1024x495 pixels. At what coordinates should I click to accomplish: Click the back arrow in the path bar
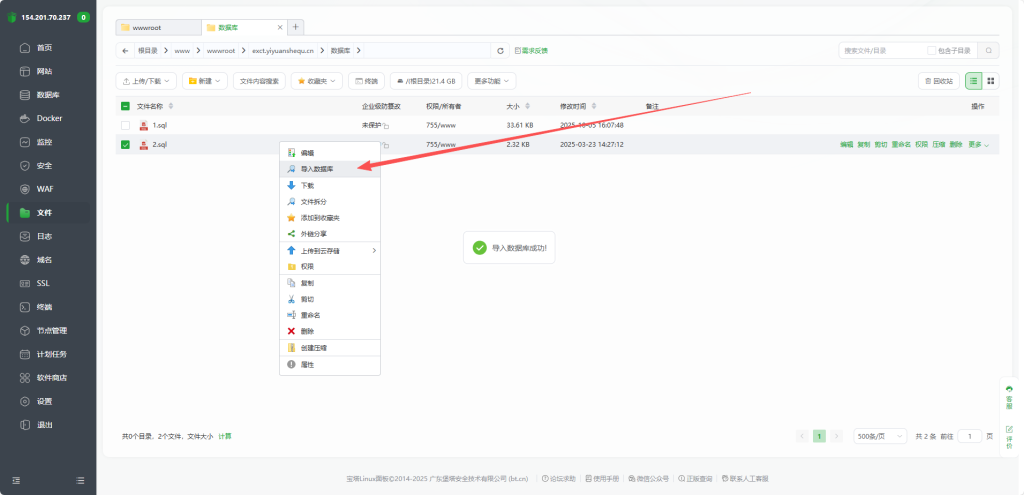[x=124, y=50]
